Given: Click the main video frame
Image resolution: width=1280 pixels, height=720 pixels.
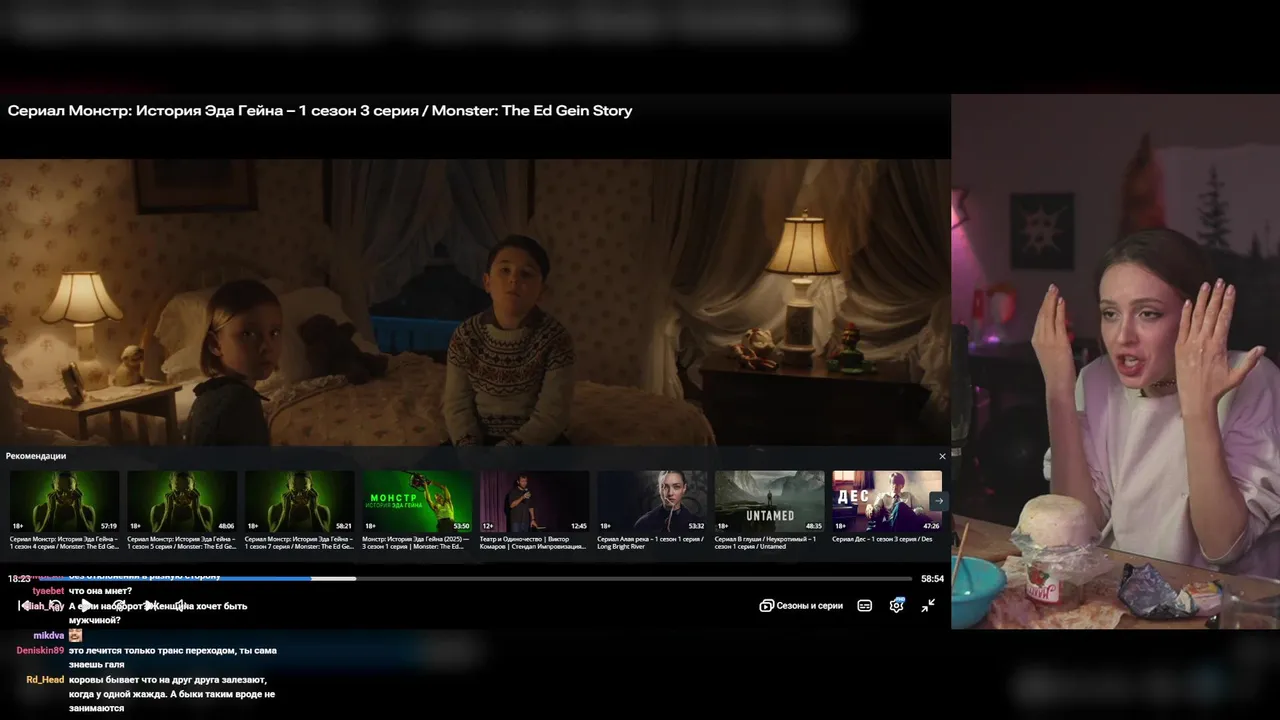Looking at the screenshot, I should click(x=475, y=302).
